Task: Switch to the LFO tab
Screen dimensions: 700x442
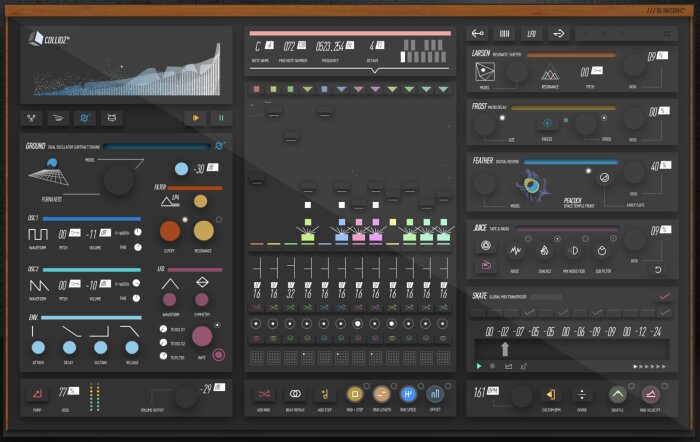Action: pos(531,33)
